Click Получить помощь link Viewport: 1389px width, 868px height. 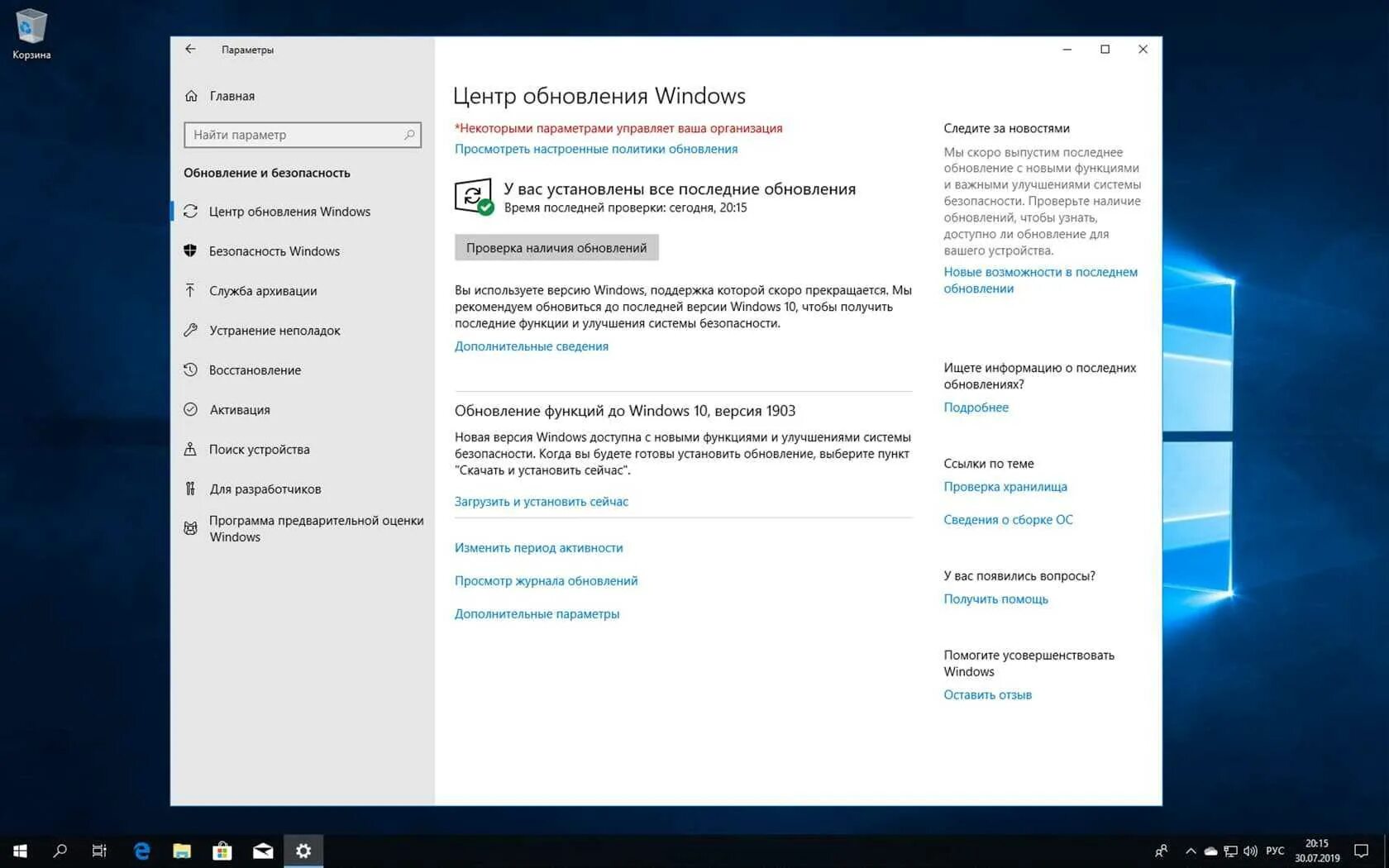(x=996, y=599)
